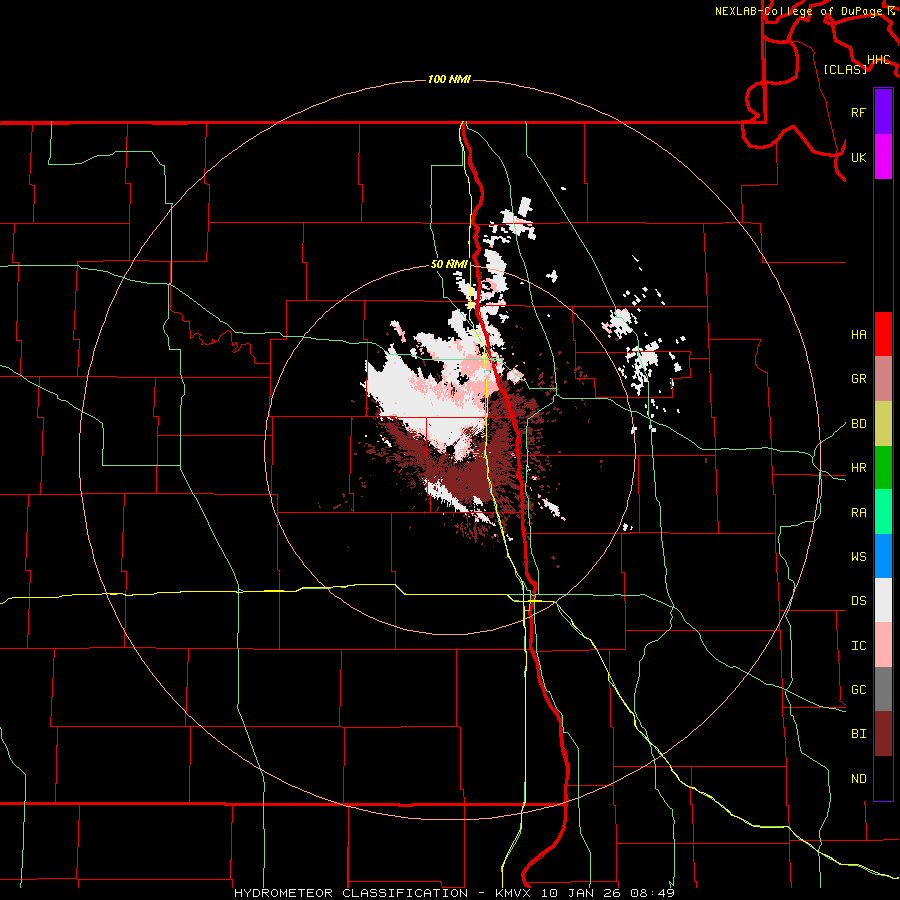Click the IC pink legend swatch
The width and height of the screenshot is (900, 900).
[x=883, y=645]
